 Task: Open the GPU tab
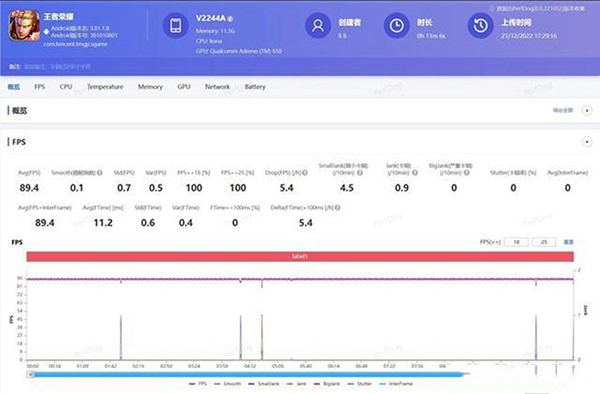pos(184,87)
